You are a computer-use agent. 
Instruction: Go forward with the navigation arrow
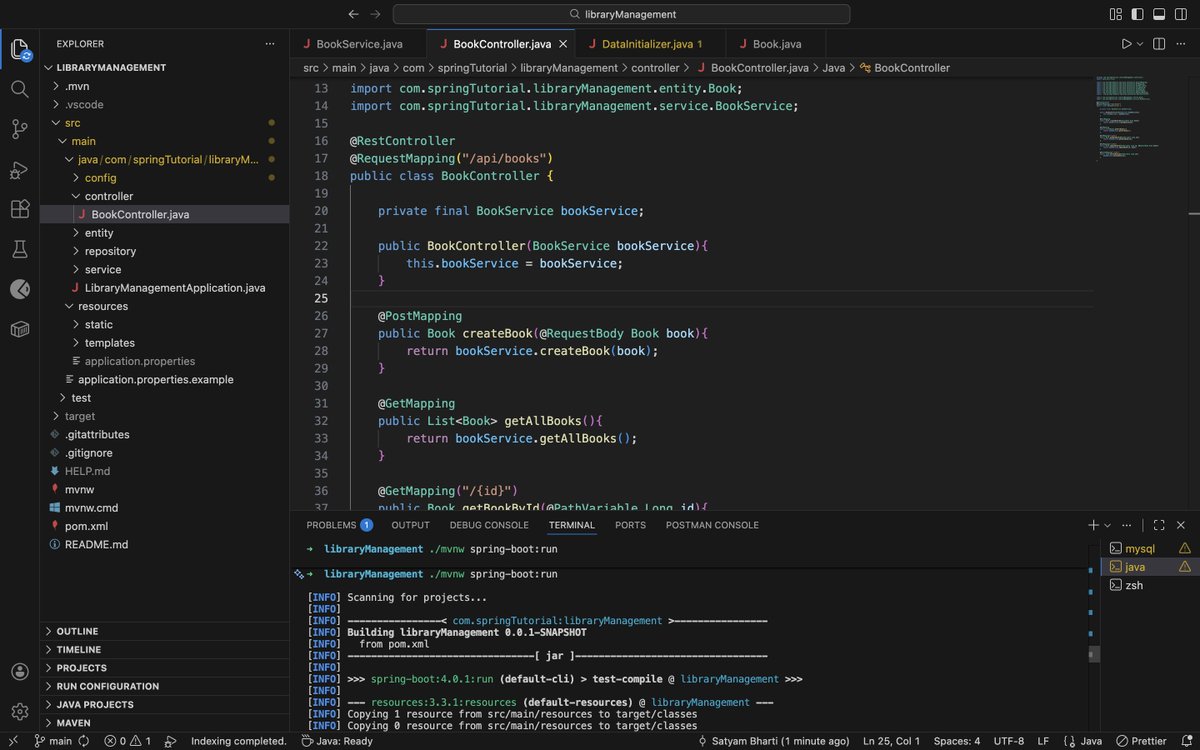click(375, 14)
